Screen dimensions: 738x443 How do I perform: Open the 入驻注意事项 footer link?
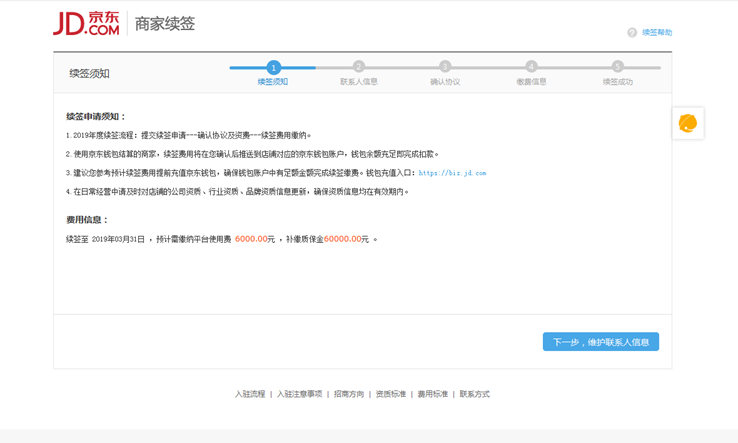(x=299, y=394)
